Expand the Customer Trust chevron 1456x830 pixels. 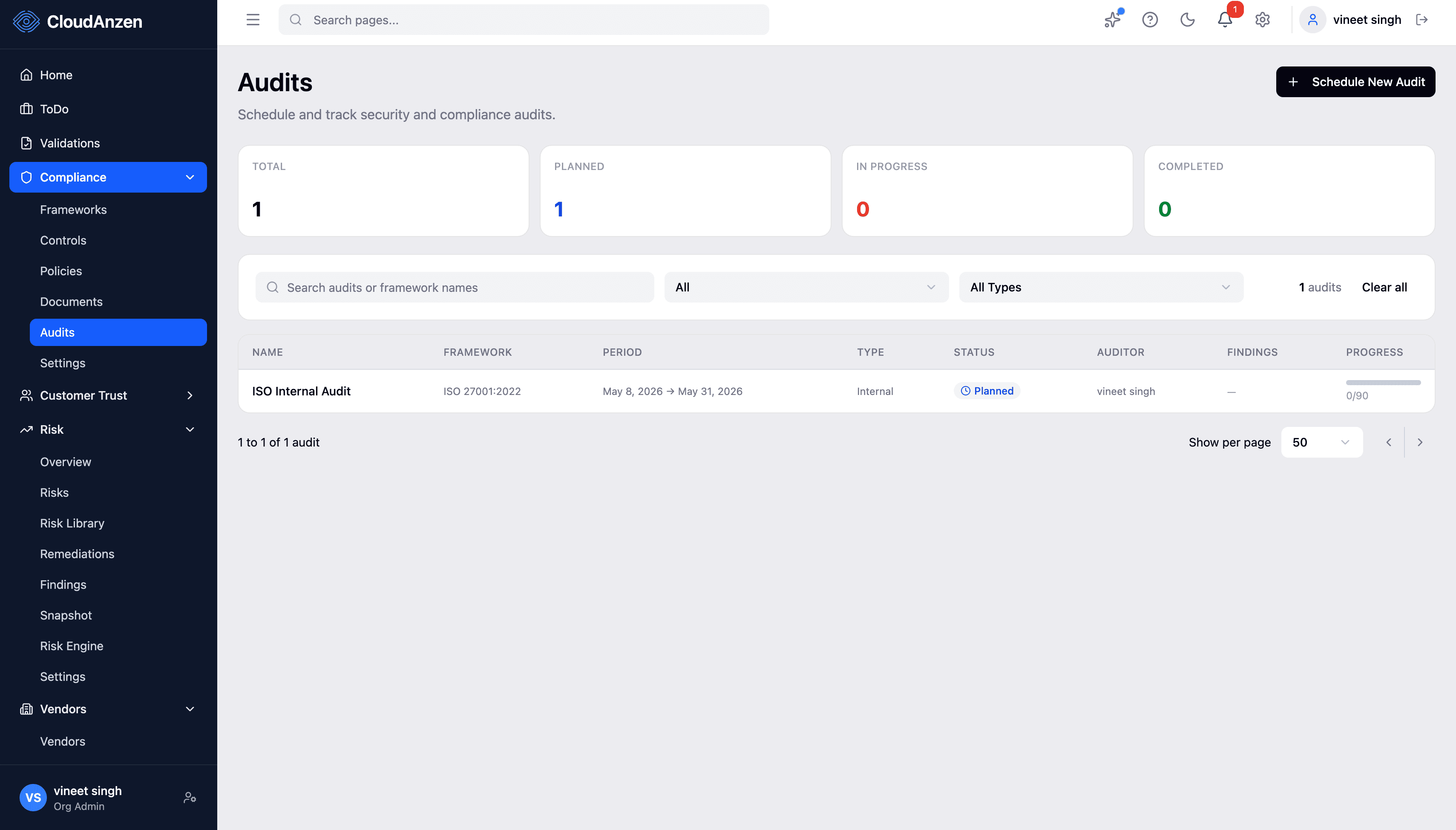[x=190, y=395]
